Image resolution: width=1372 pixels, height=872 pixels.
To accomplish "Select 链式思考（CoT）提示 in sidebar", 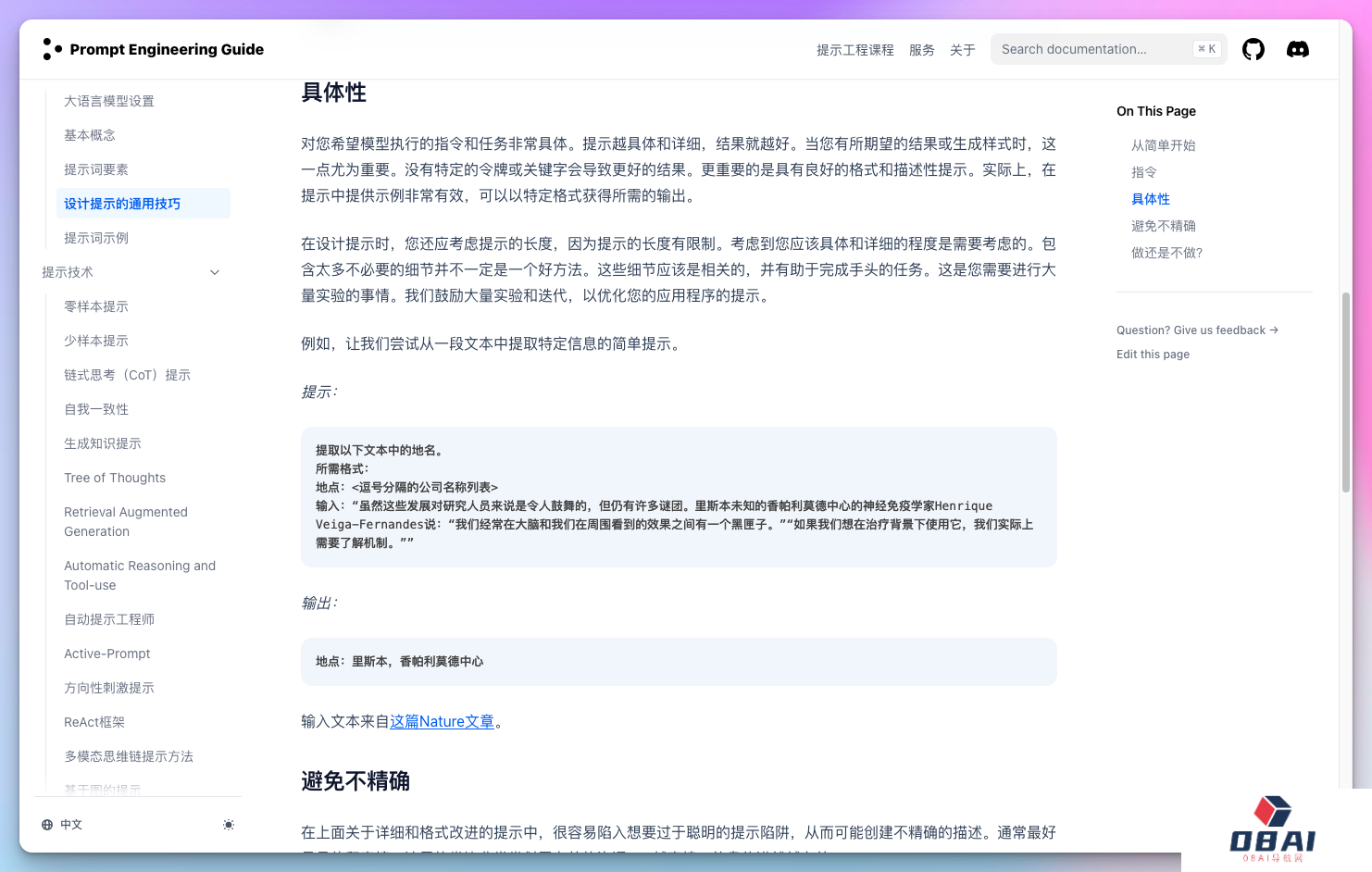I will (127, 375).
